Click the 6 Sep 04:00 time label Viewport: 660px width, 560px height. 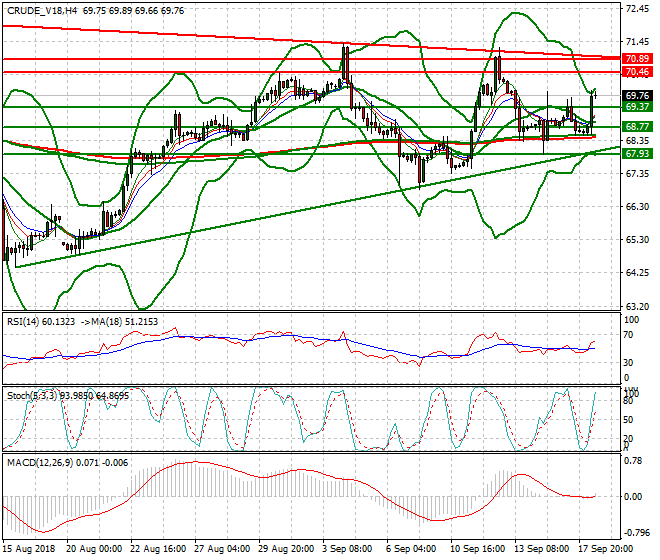pos(411,549)
